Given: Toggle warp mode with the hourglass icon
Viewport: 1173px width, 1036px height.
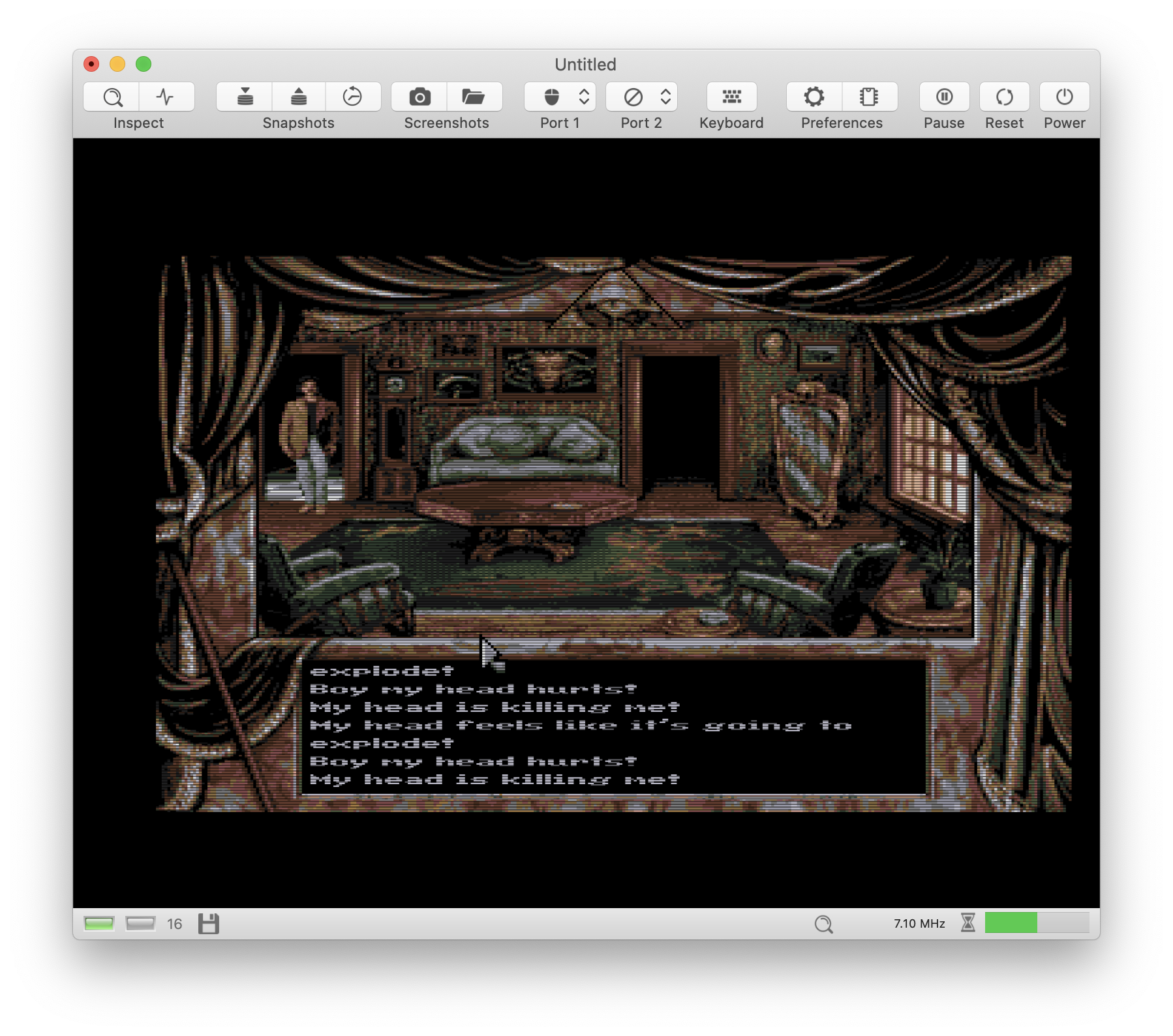Looking at the screenshot, I should 968,923.
